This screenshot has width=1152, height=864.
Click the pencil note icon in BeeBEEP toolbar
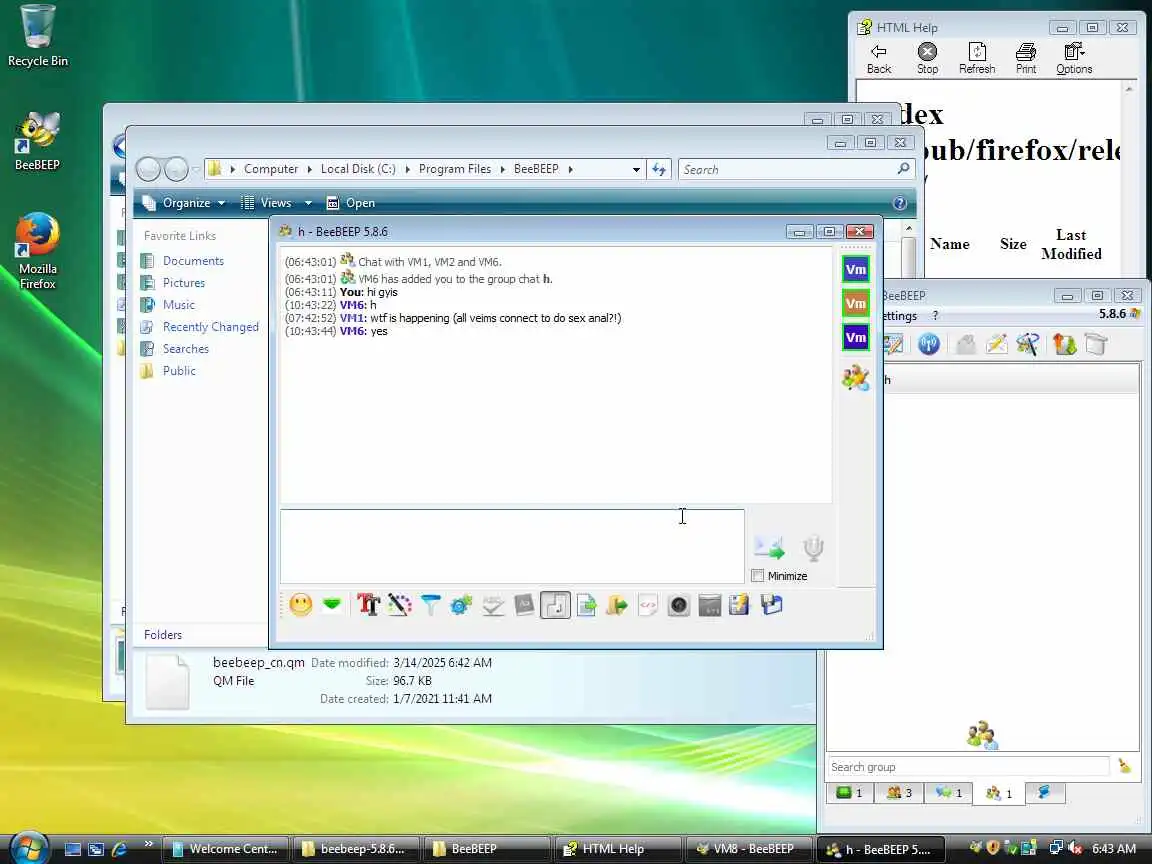tap(997, 344)
